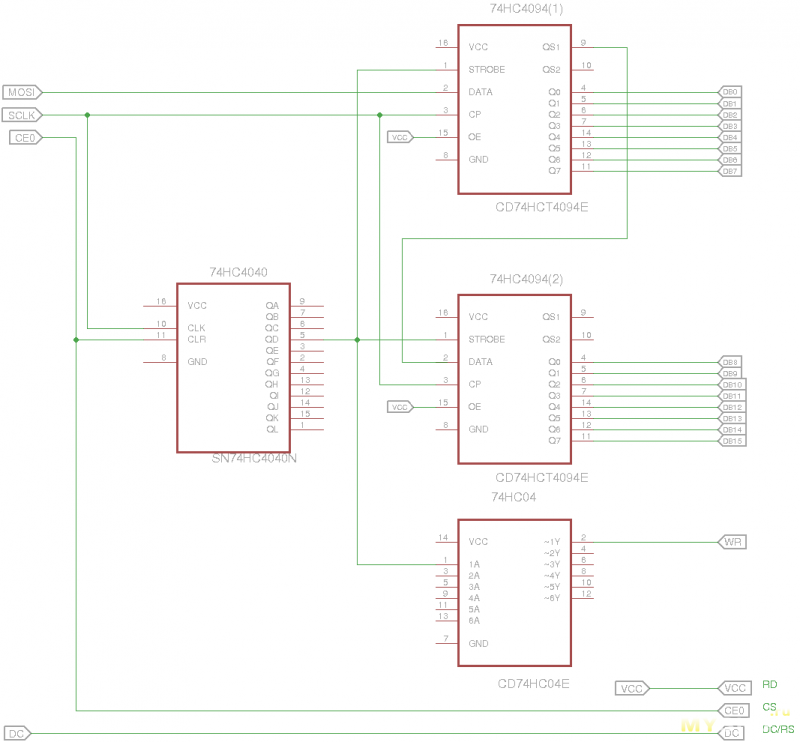
Task: Select the QA output label on 74HC4040
Action: pos(272,306)
